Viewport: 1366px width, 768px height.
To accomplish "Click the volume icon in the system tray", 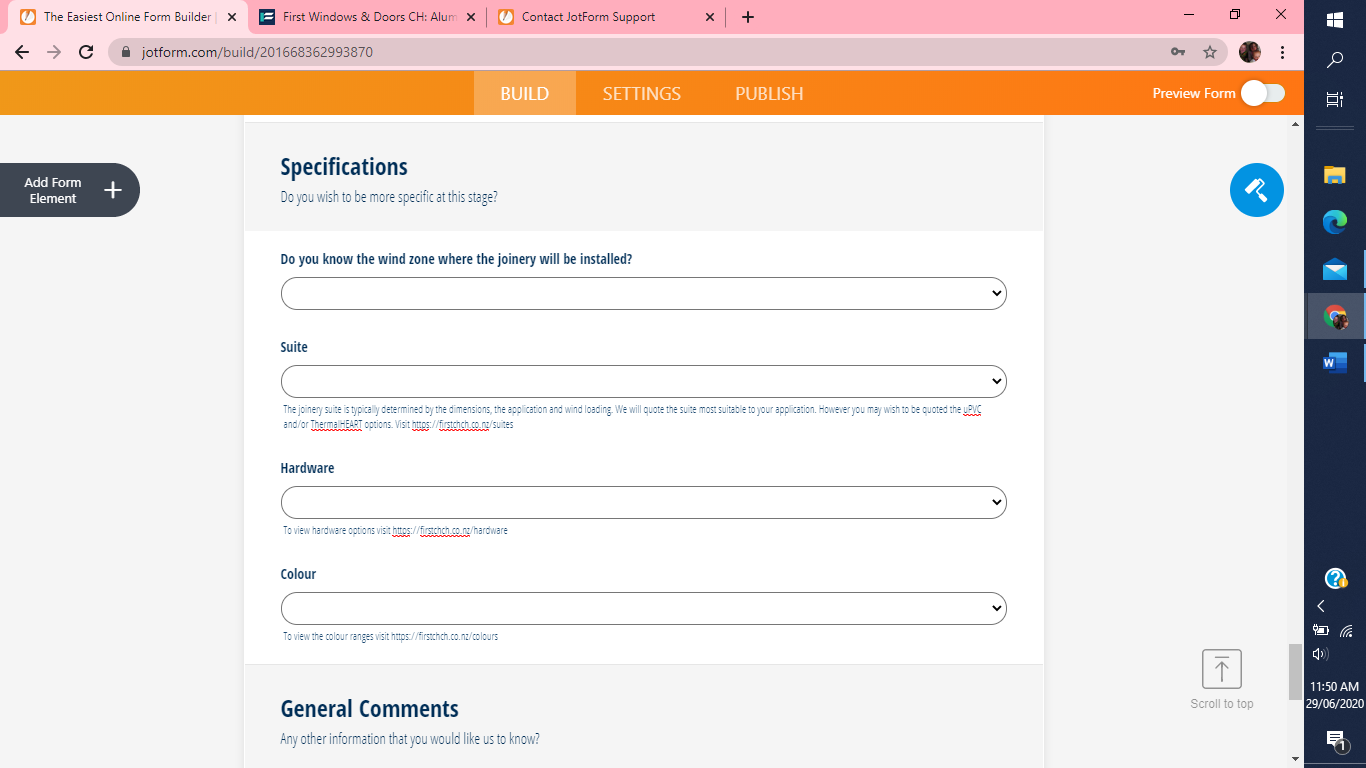I will [1320, 653].
